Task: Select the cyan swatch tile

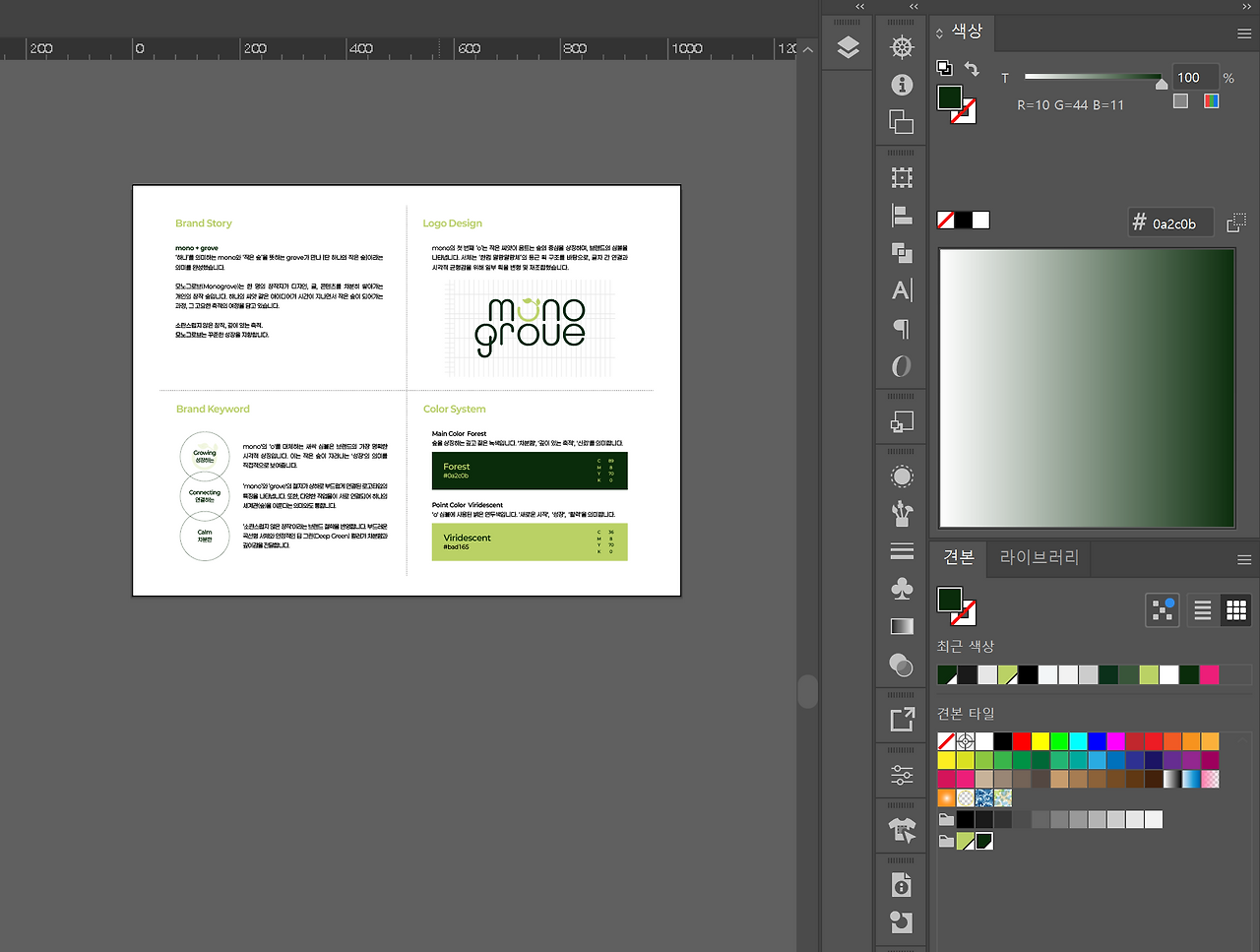Action: pos(1078,741)
